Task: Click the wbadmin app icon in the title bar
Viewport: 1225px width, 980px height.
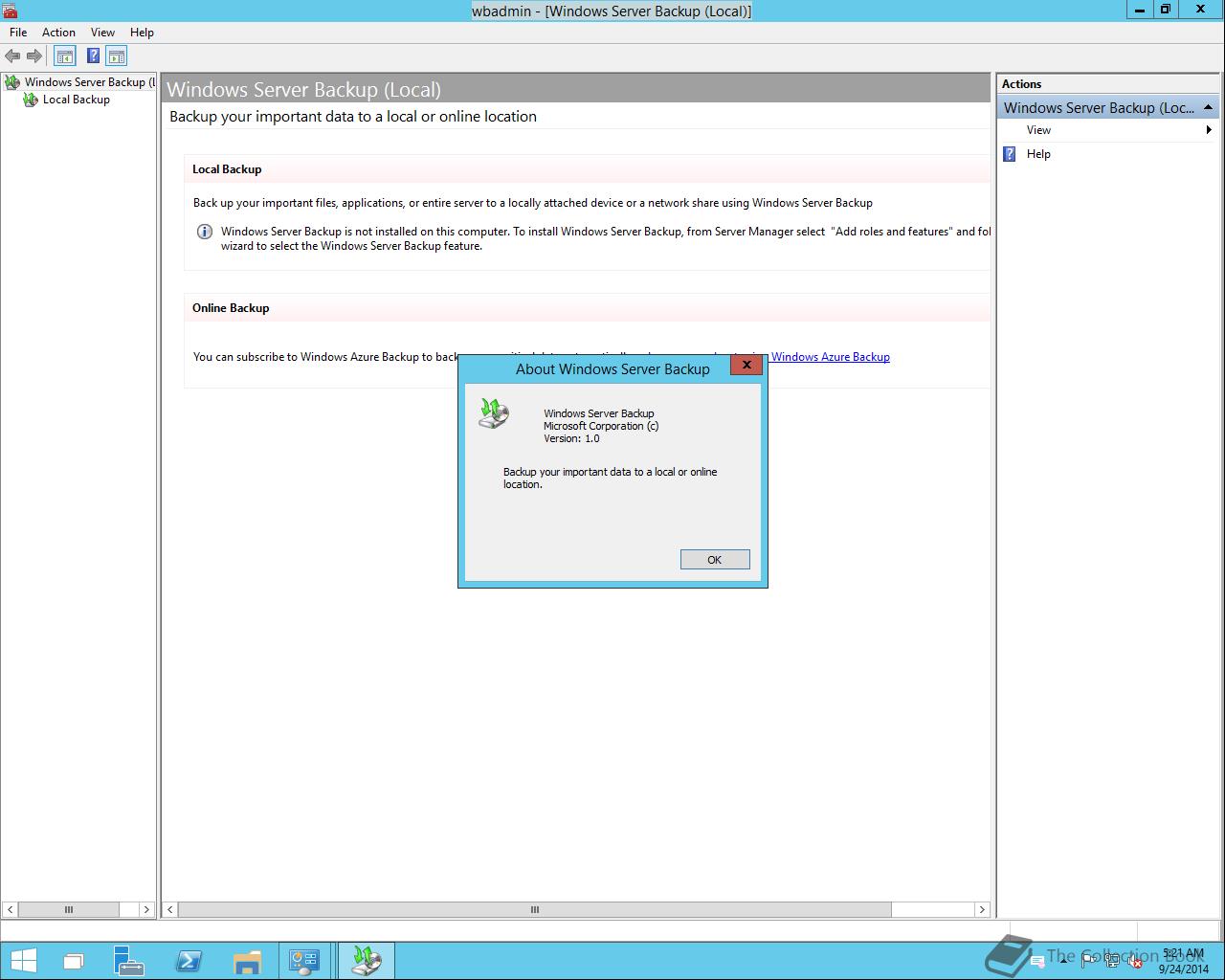Action: (x=10, y=11)
